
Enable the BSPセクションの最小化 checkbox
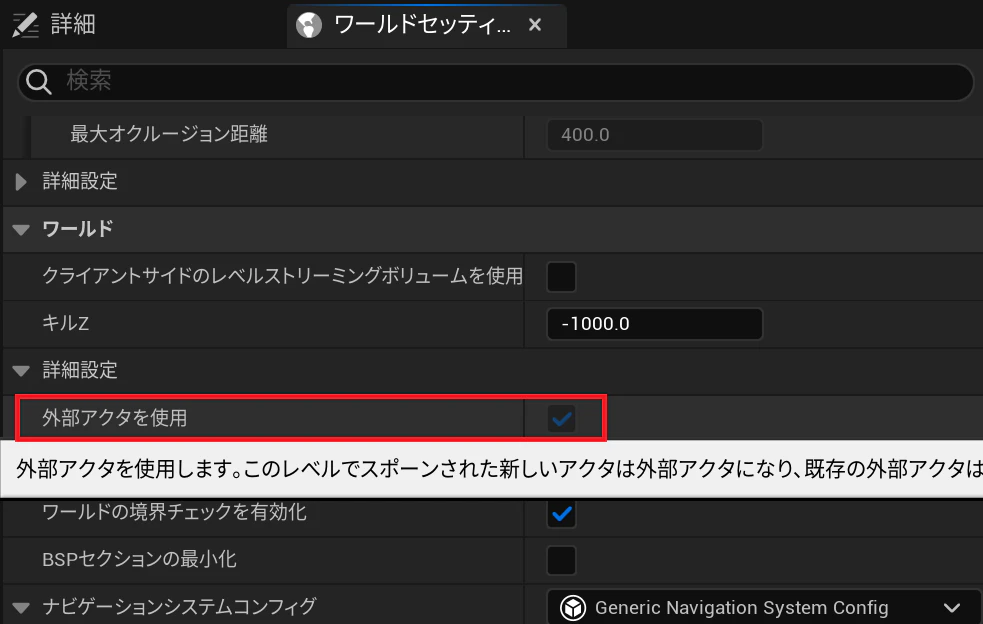click(x=561, y=560)
